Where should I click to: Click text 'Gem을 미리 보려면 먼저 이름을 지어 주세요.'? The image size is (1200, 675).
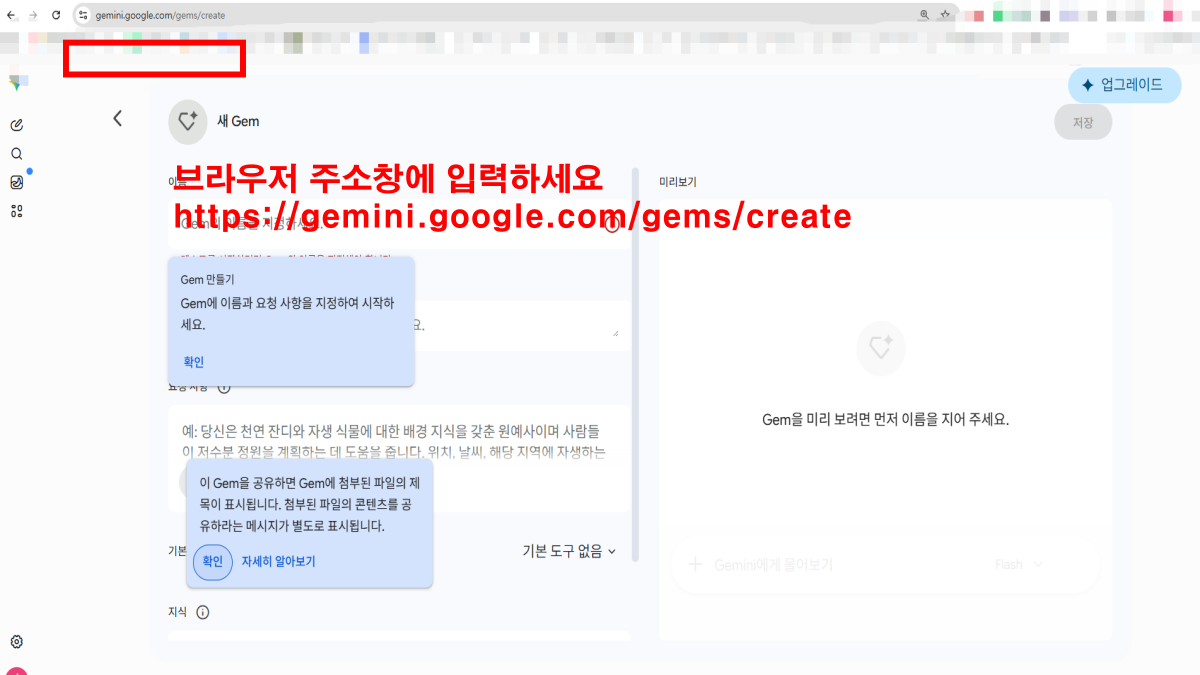885,420
